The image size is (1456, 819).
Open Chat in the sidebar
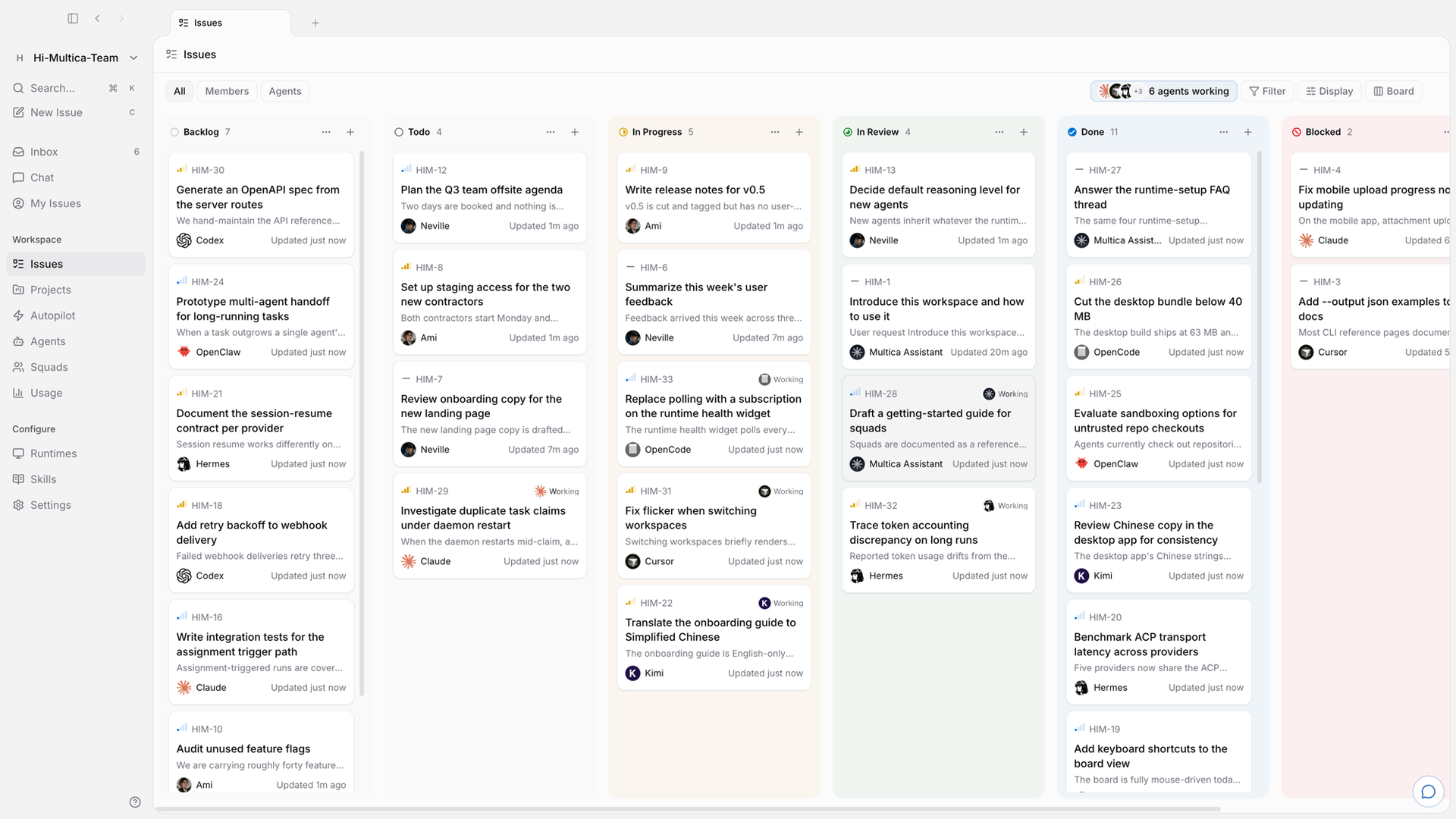coord(76,177)
